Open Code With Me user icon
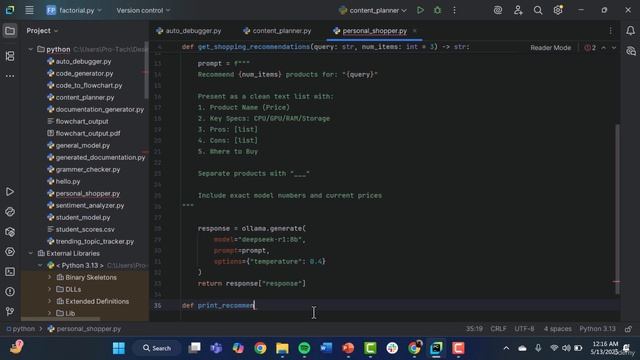640x360 pixels. click(518, 10)
